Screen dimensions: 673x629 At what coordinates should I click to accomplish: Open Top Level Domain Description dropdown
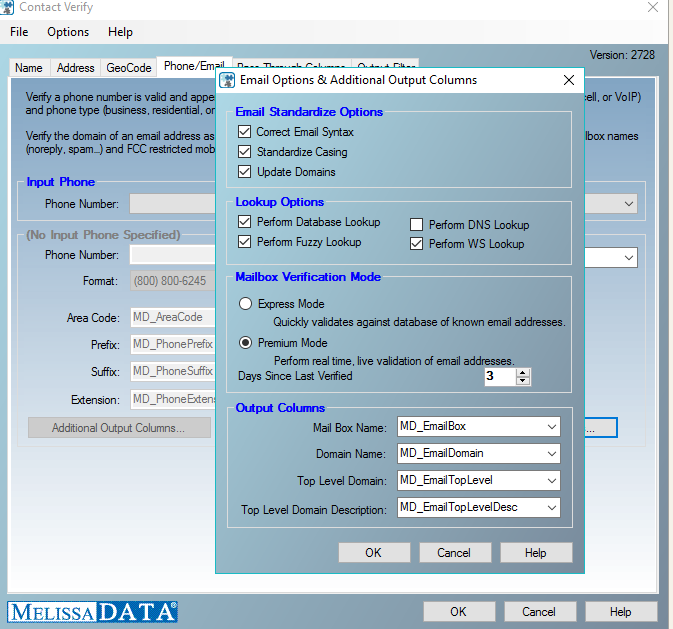552,507
